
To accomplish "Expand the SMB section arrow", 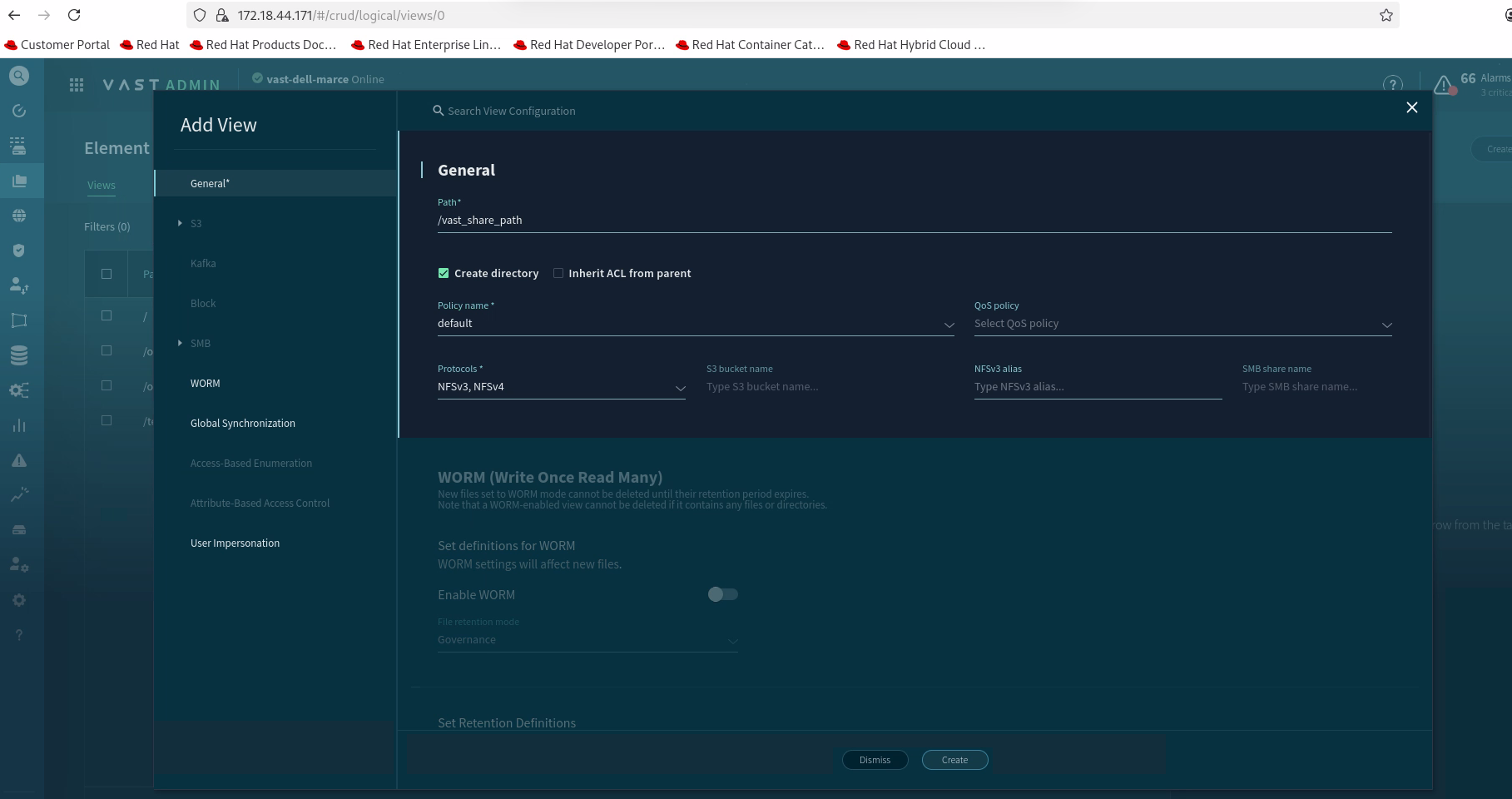I will (x=180, y=343).
